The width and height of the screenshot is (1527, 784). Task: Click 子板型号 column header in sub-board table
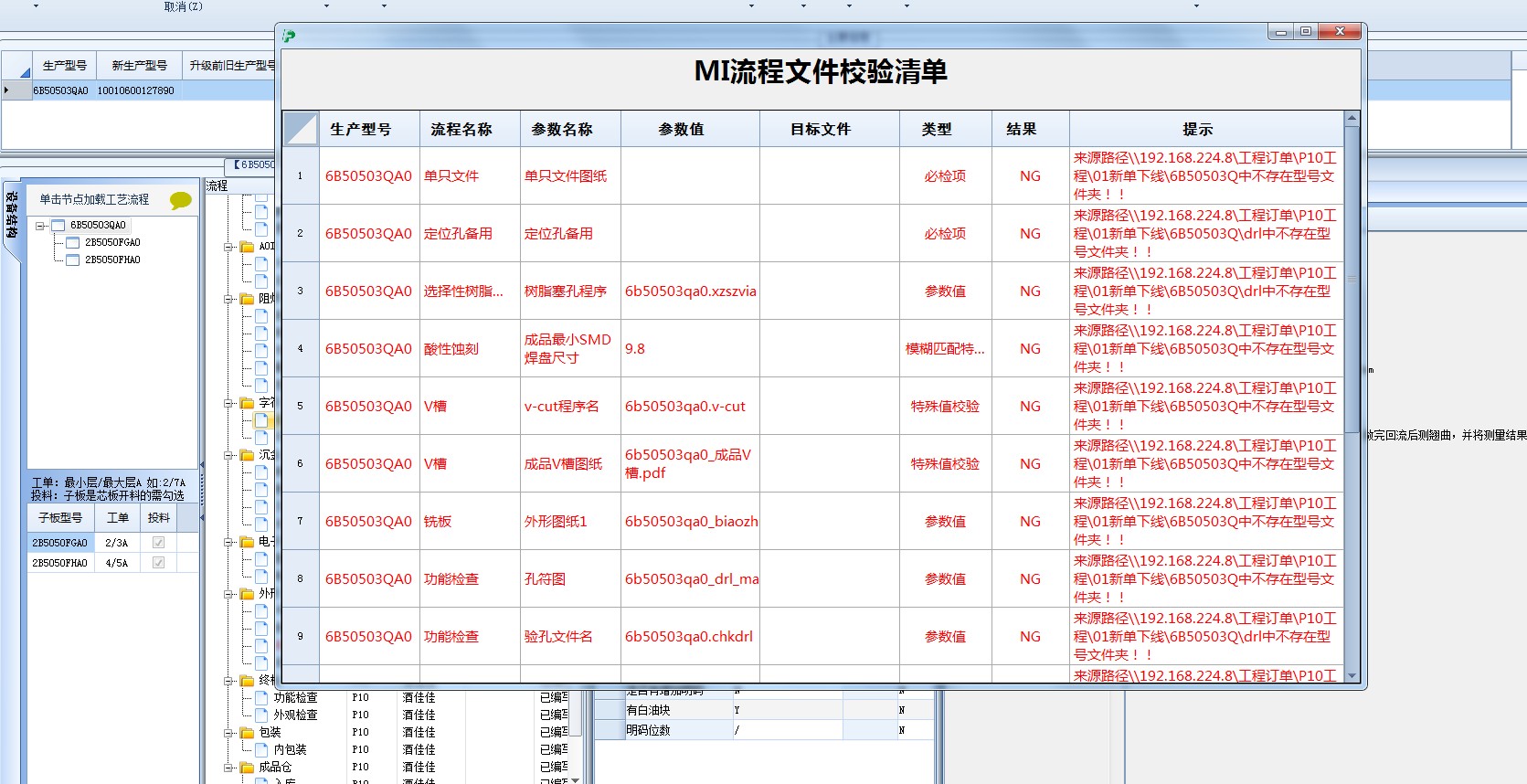pos(59,517)
